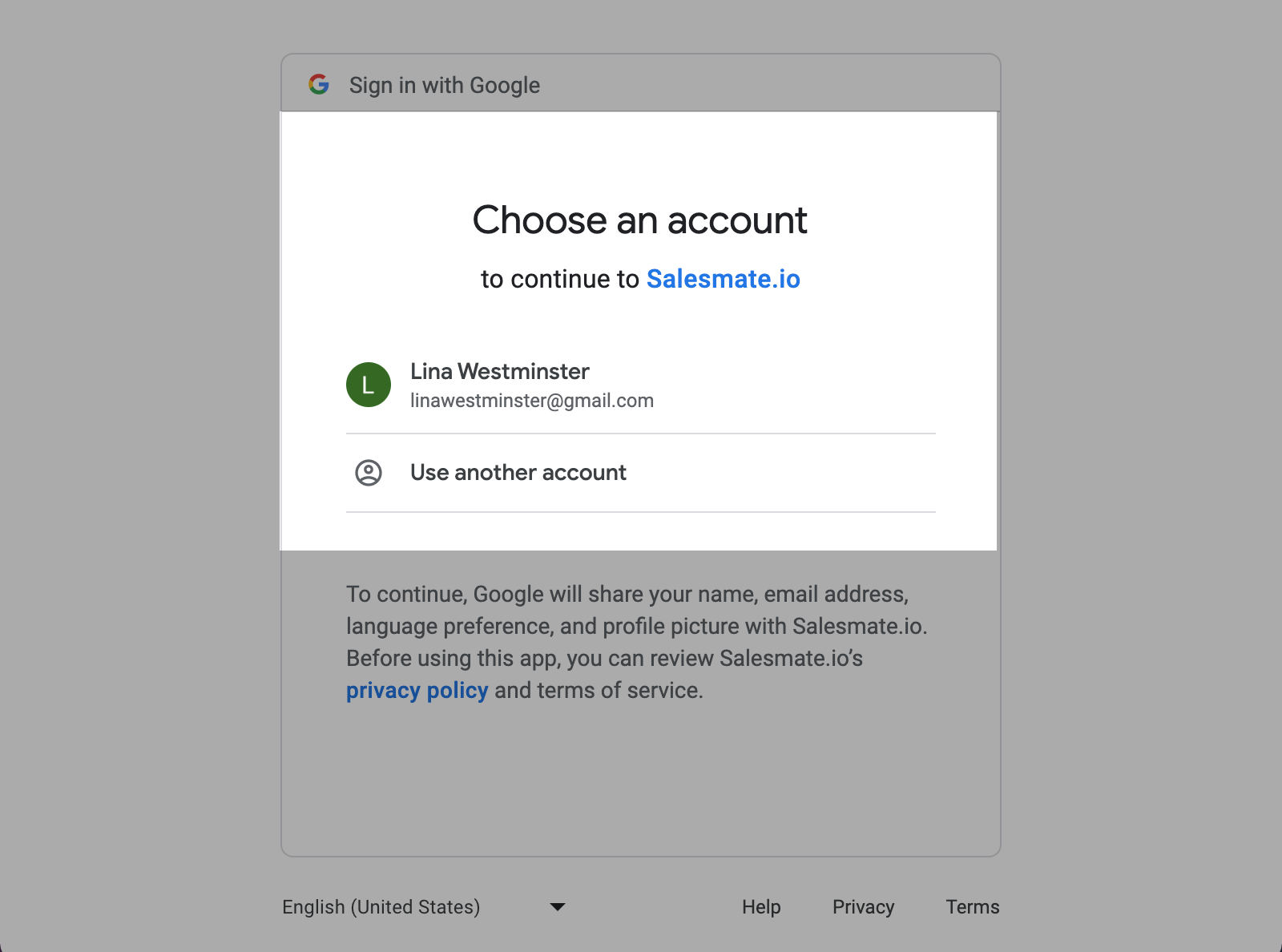
Task: Click the linawestminster@gmail.com email text
Action: [x=532, y=401]
